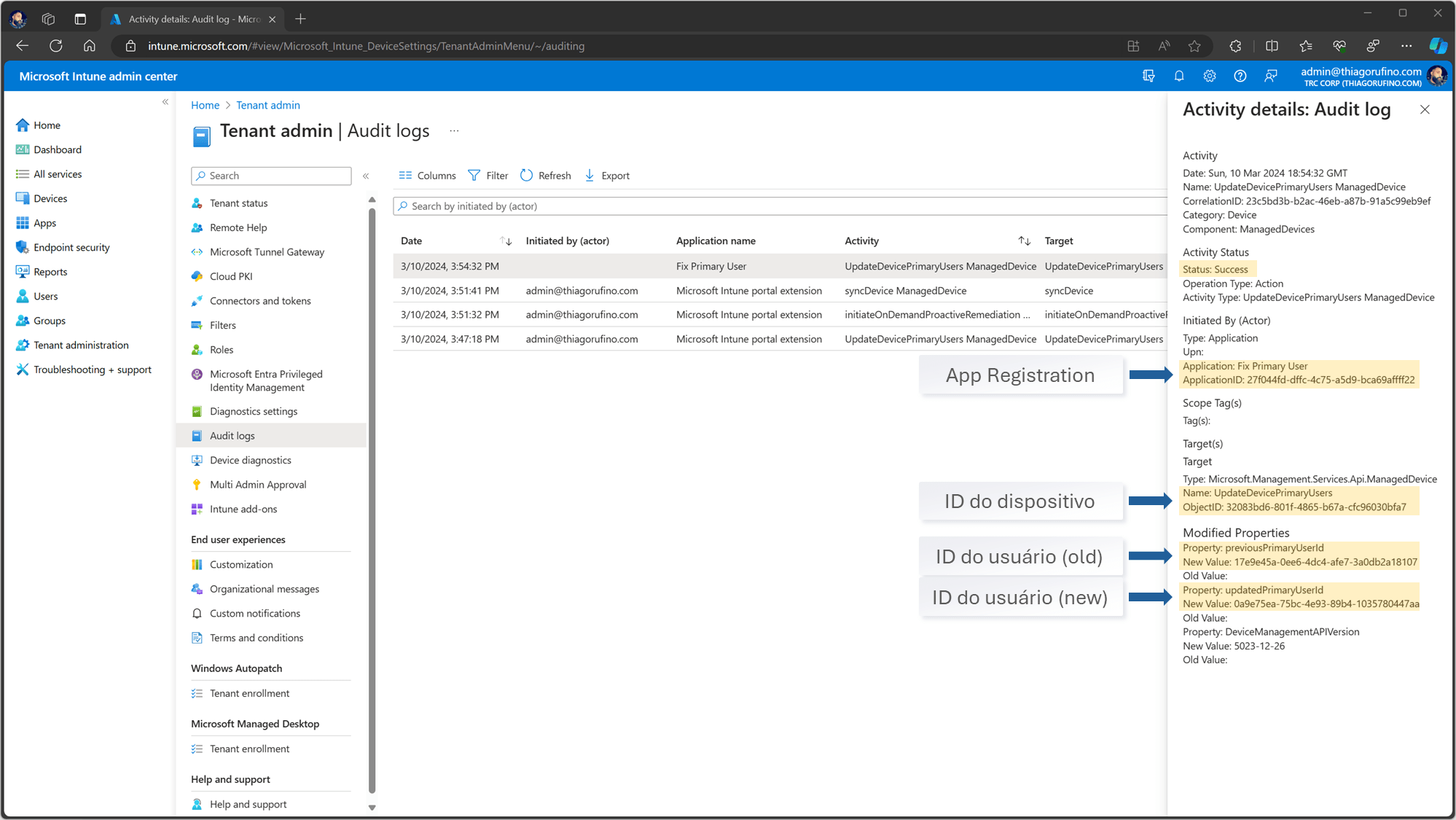
Task: Open Copilot icon in Edge toolbar
Action: (x=1438, y=45)
